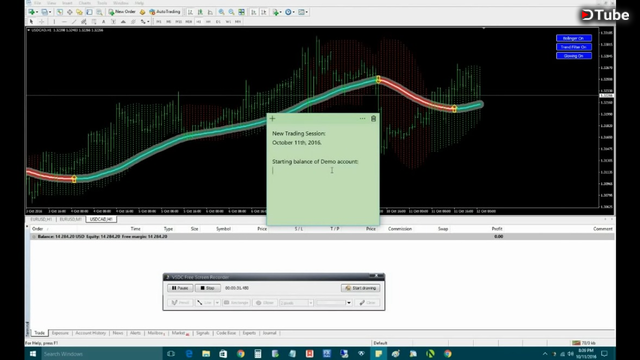Pause the VSDC screen recording

click(x=180, y=288)
